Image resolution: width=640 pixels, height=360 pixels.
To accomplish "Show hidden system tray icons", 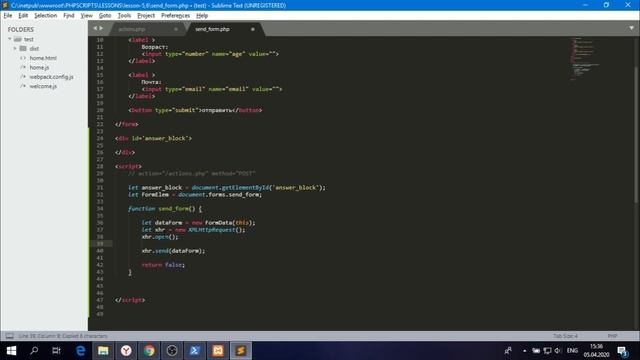I will pyautogui.click(x=524, y=351).
